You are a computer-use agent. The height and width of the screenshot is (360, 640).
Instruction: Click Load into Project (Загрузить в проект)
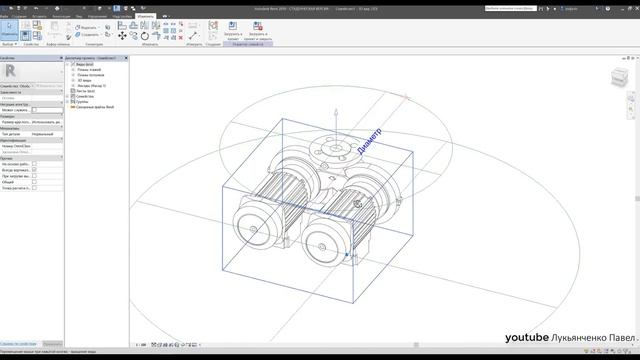coord(233,31)
